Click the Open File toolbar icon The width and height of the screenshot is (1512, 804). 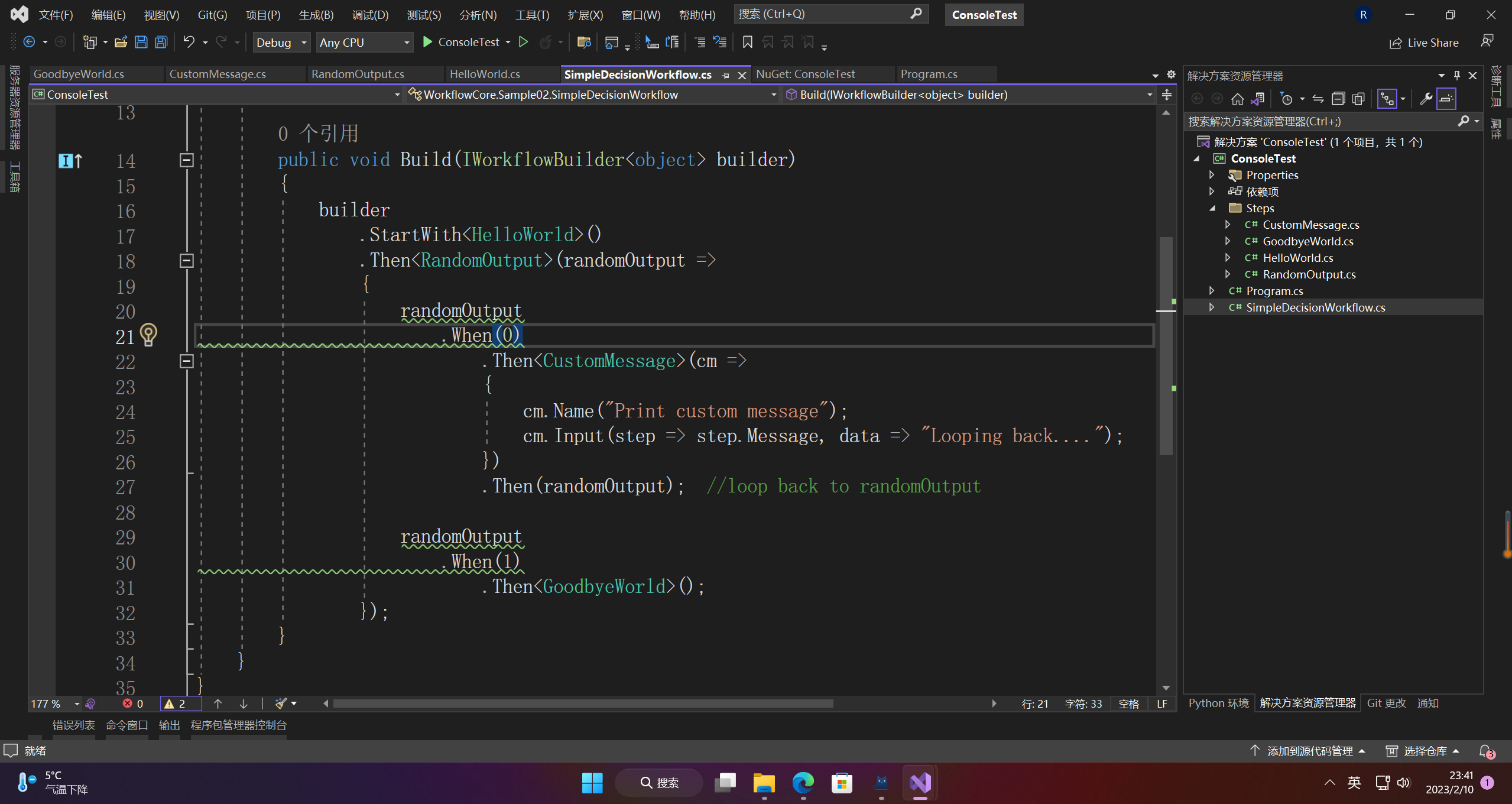tap(121, 42)
